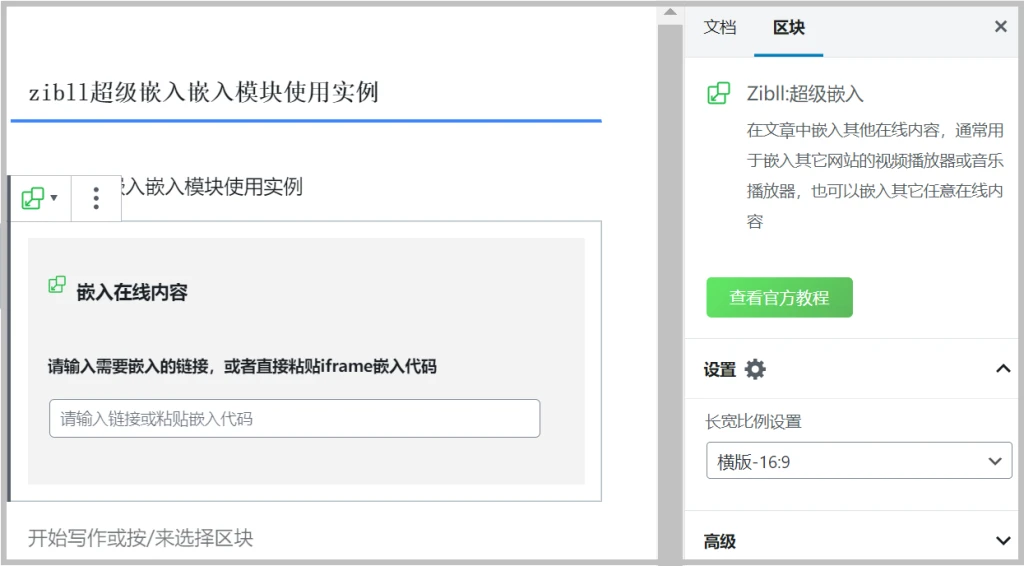Click the editor scrollbar up arrow
This screenshot has height=566, width=1024.
[669, 12]
